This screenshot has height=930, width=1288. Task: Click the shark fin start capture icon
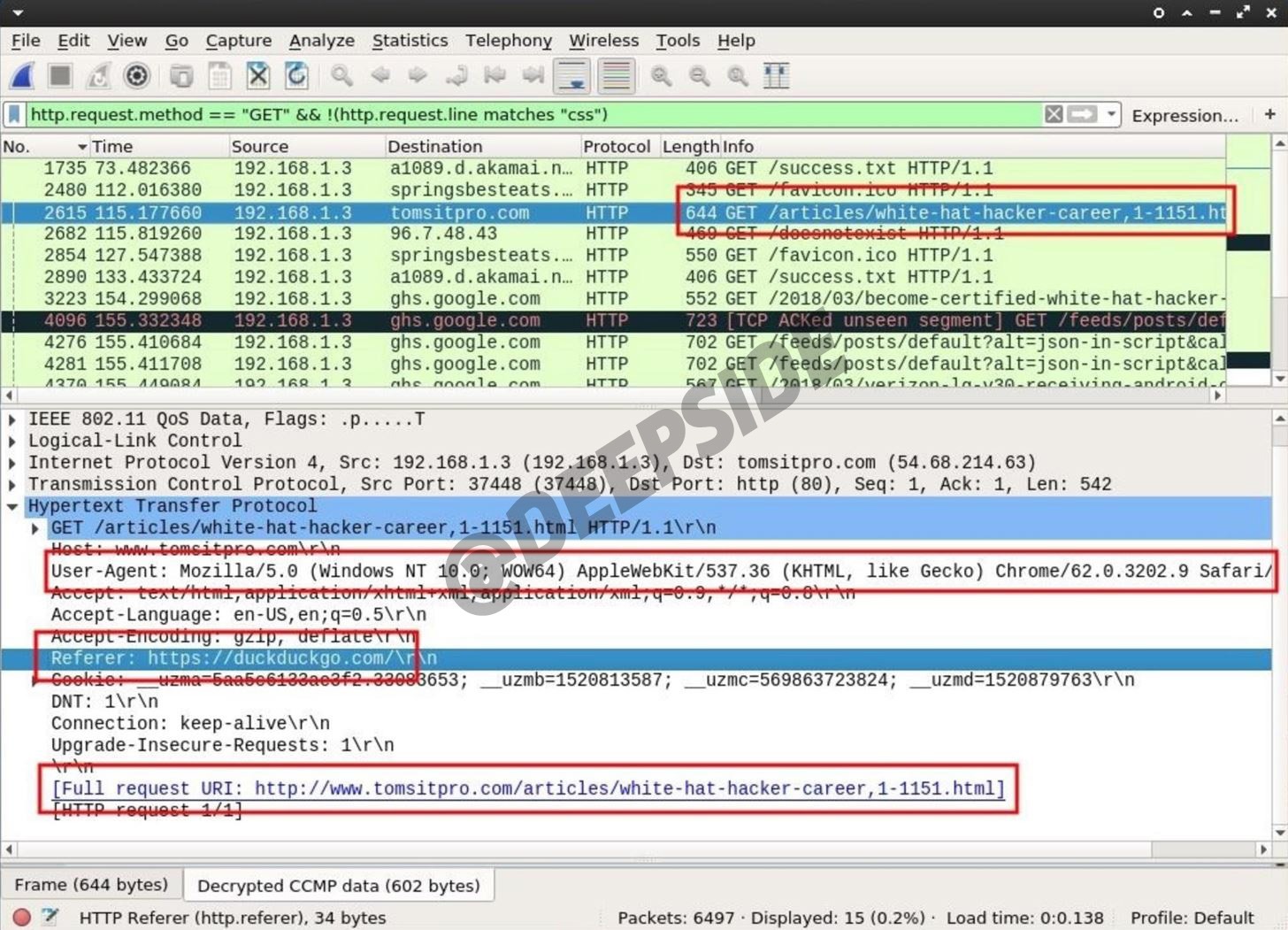[x=22, y=76]
